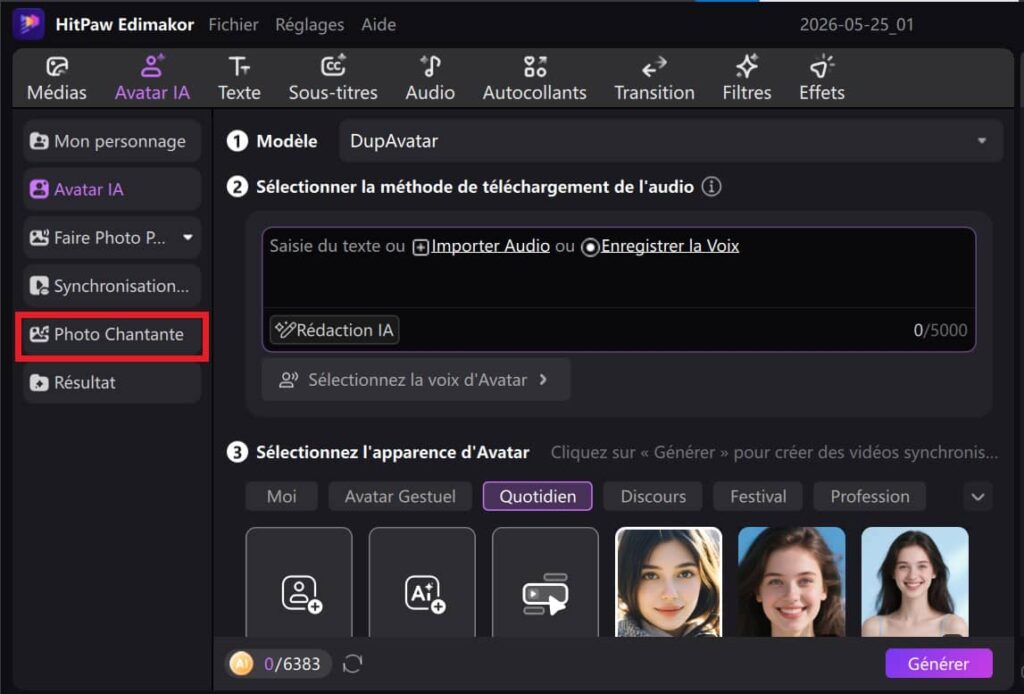Open Sélectionnez la voix d'Avatar selector

(x=415, y=380)
